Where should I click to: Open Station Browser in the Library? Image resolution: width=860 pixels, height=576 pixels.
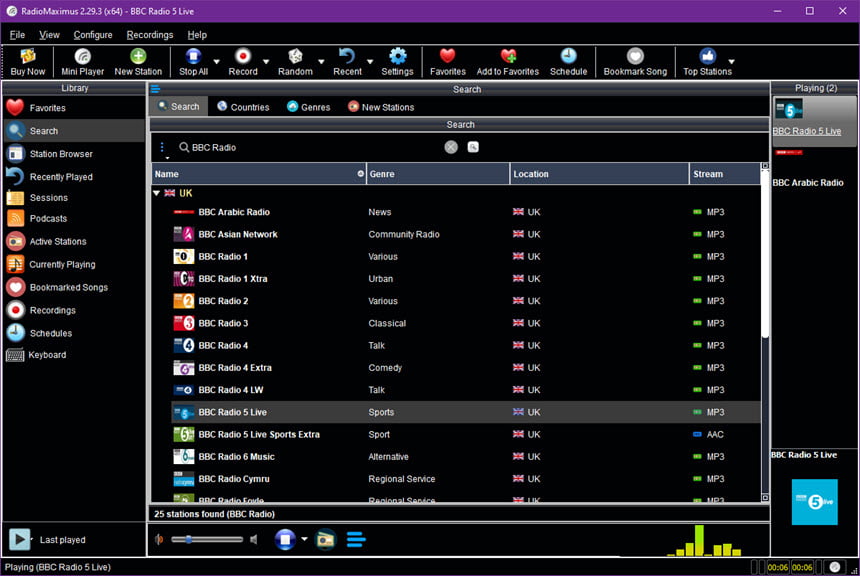74,154
